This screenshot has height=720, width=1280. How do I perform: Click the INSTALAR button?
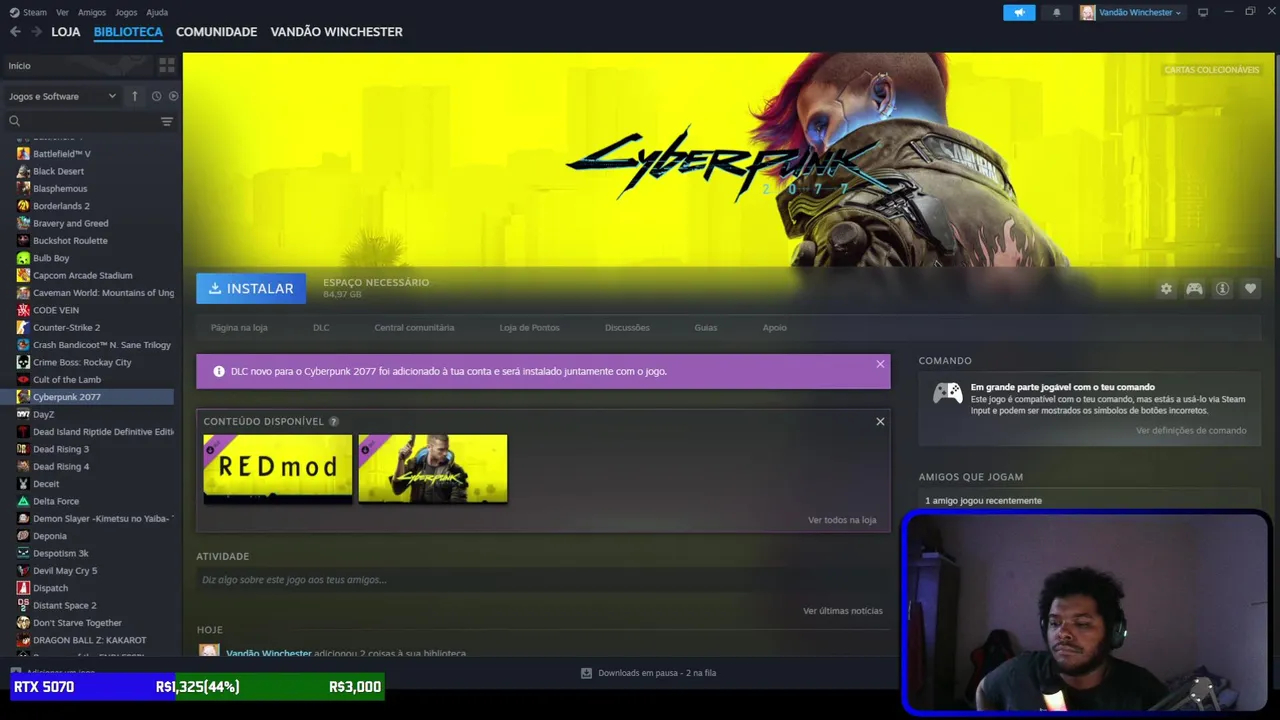251,289
